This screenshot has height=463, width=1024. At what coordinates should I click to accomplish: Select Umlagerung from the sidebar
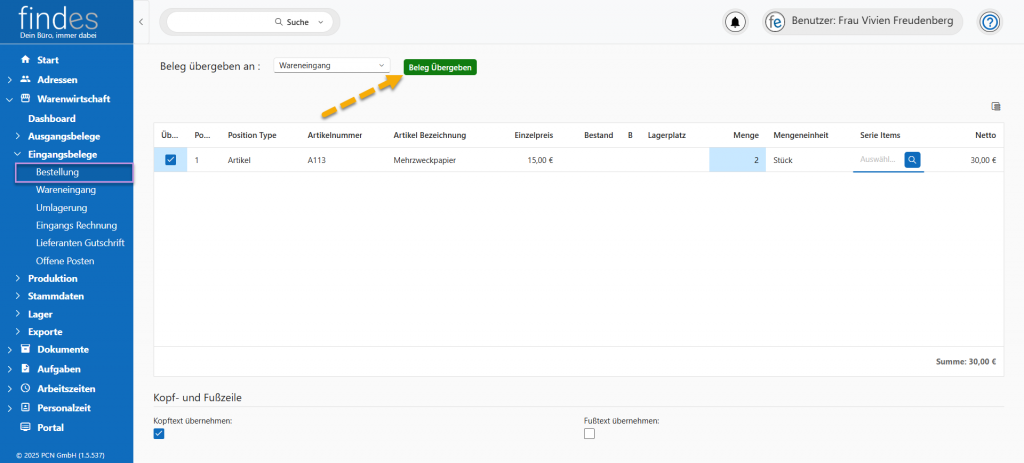tap(62, 207)
